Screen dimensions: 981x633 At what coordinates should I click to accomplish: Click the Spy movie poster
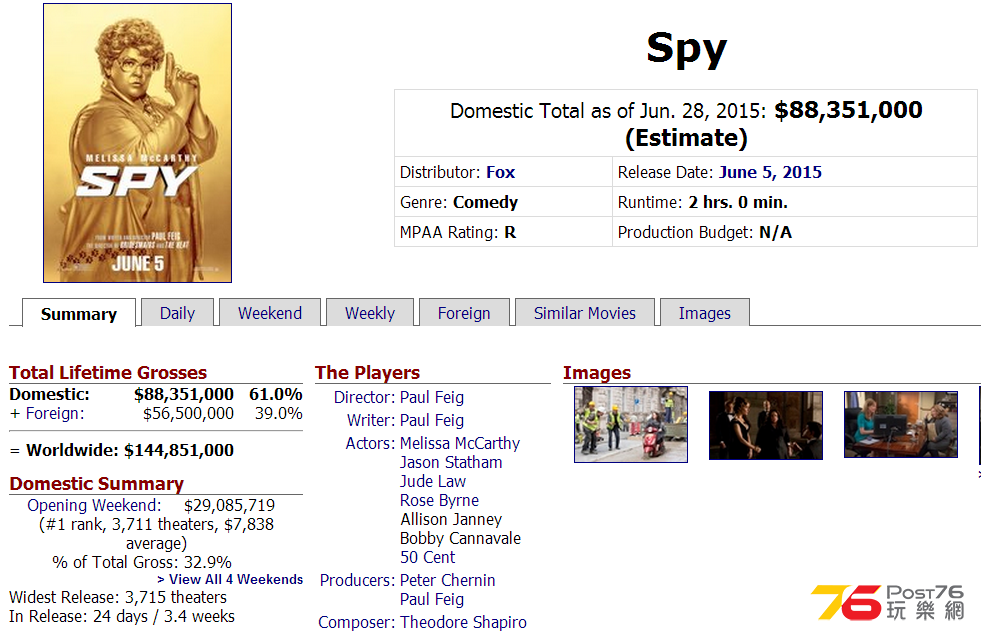pos(138,143)
